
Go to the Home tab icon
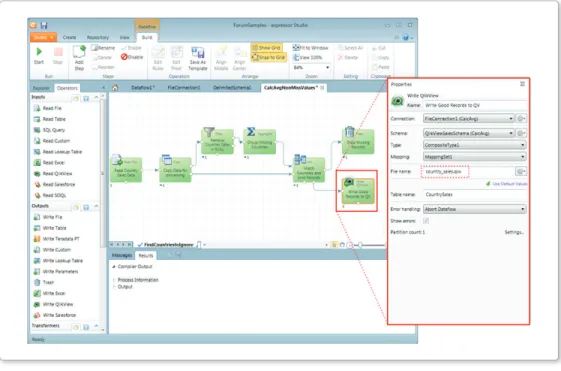coord(115,88)
